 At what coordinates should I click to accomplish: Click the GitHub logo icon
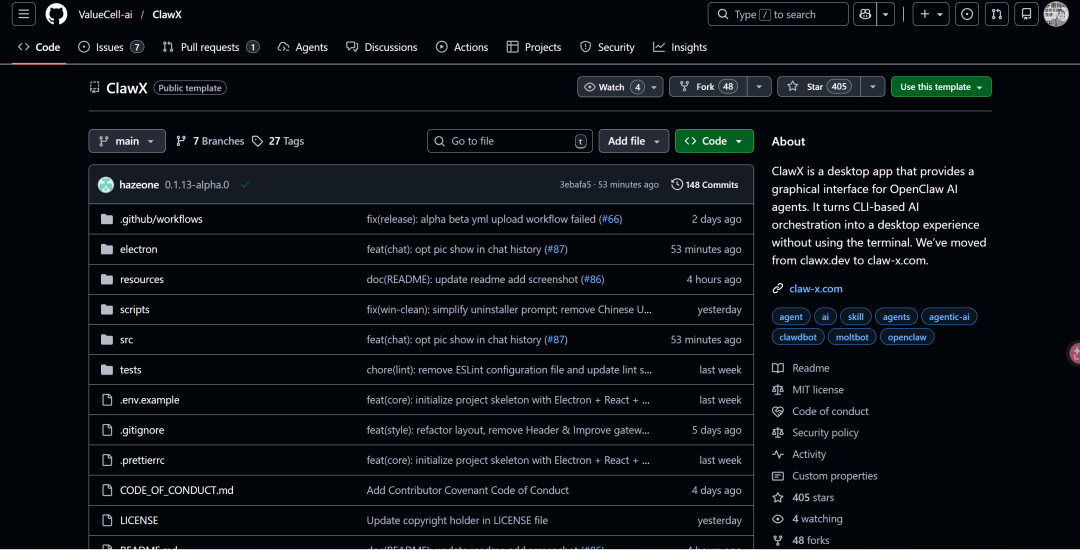56,14
